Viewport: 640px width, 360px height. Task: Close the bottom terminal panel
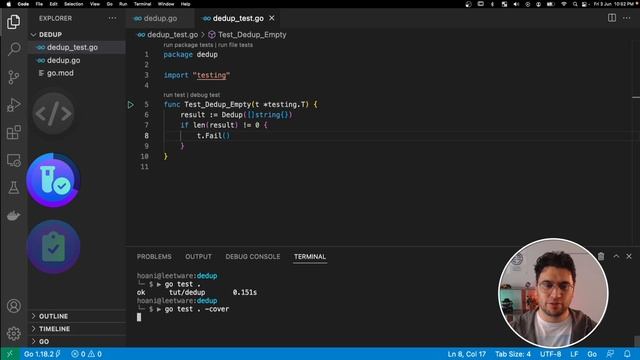pyautogui.click(x=629, y=256)
